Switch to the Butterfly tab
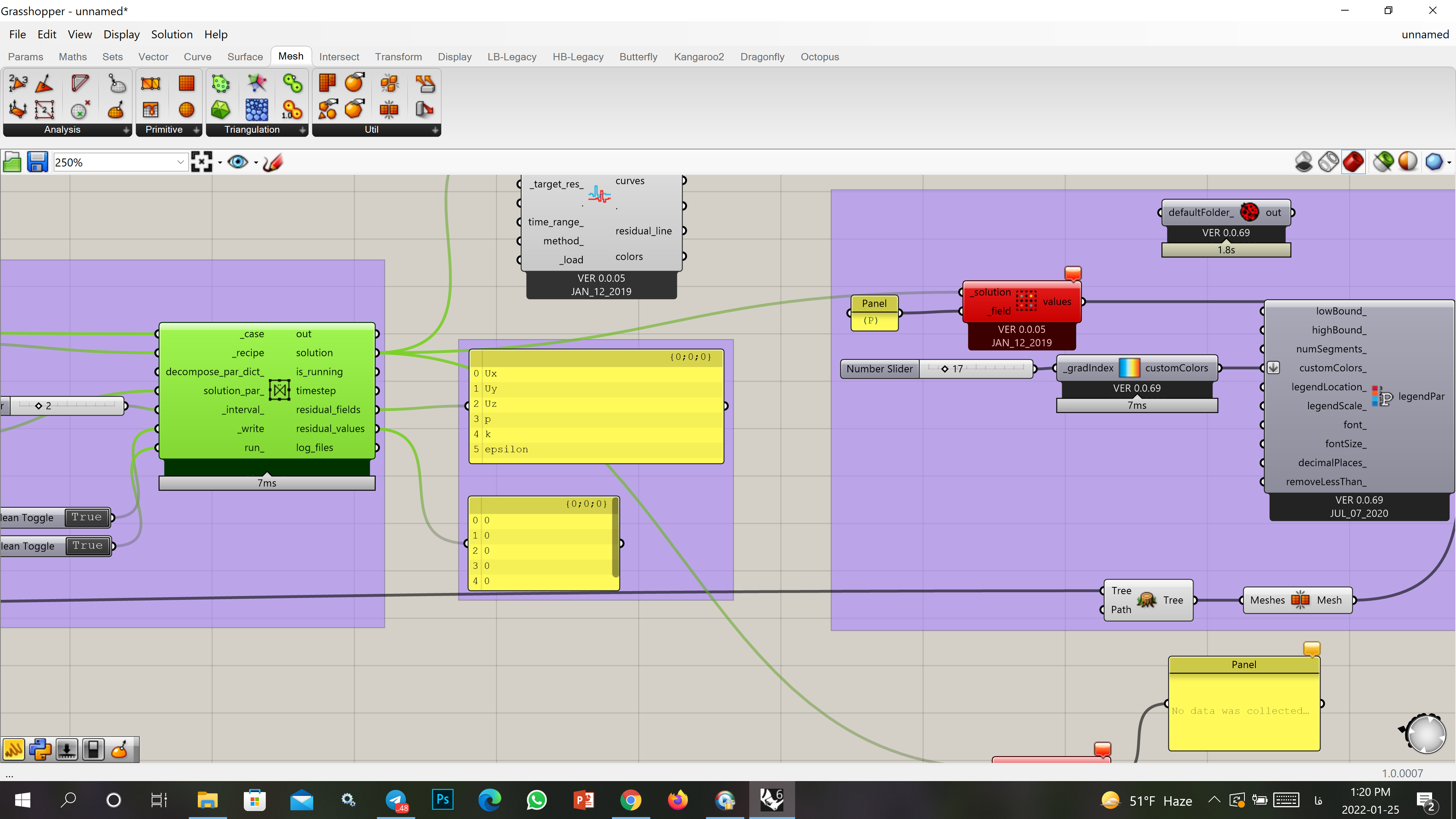The image size is (1456, 819). [x=638, y=56]
